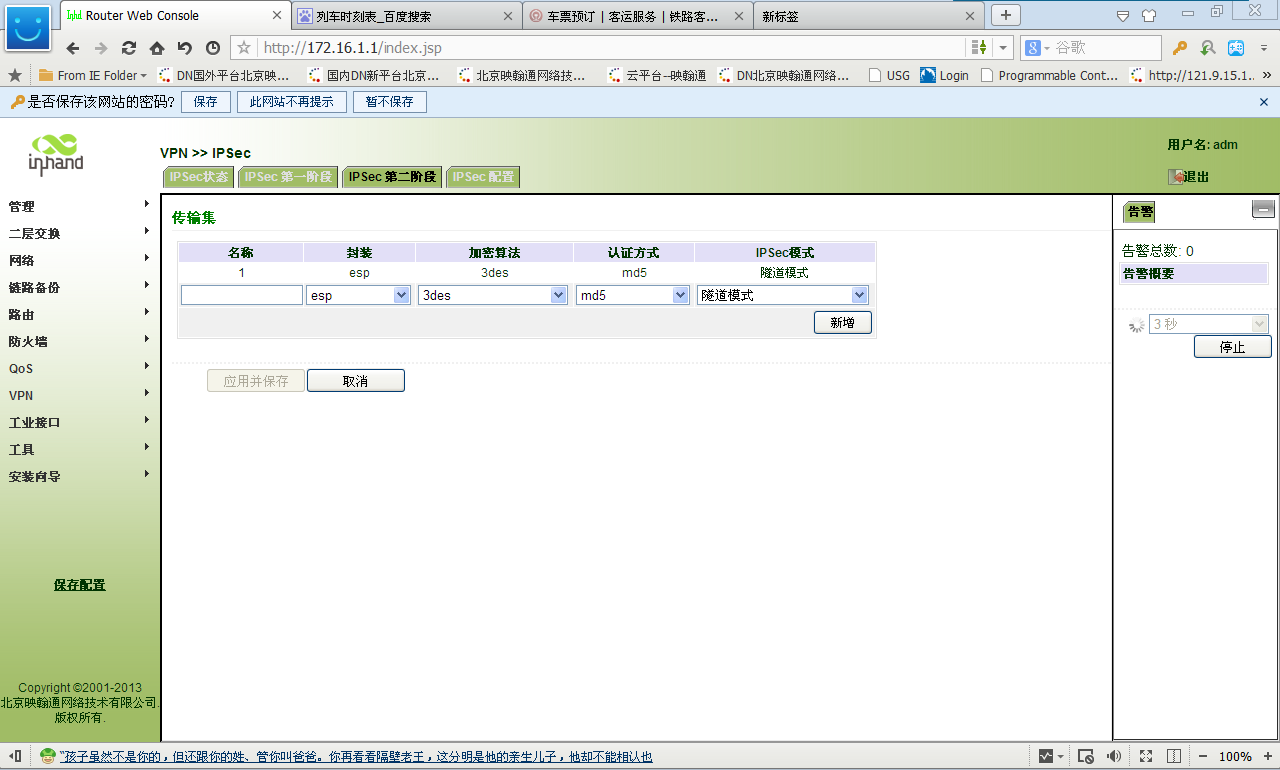Open the encapsulation esp dropdown
The width and height of the screenshot is (1280, 770).
(359, 295)
